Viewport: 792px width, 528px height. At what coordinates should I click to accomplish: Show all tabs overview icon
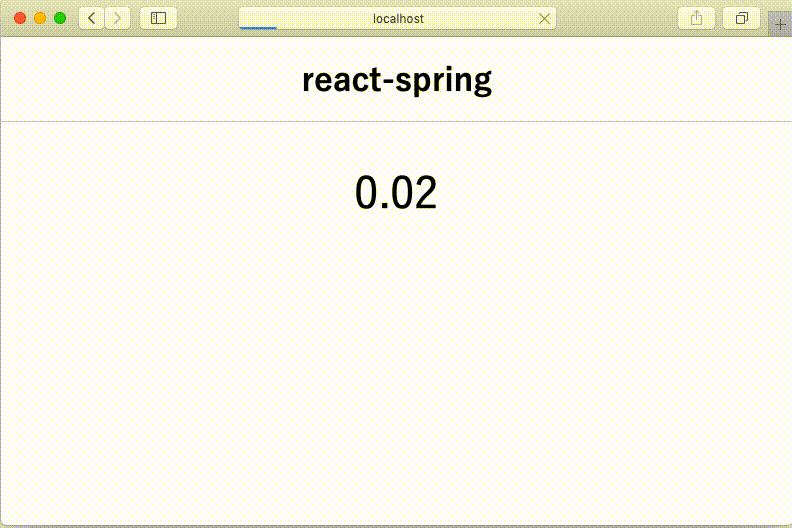pyautogui.click(x=741, y=18)
